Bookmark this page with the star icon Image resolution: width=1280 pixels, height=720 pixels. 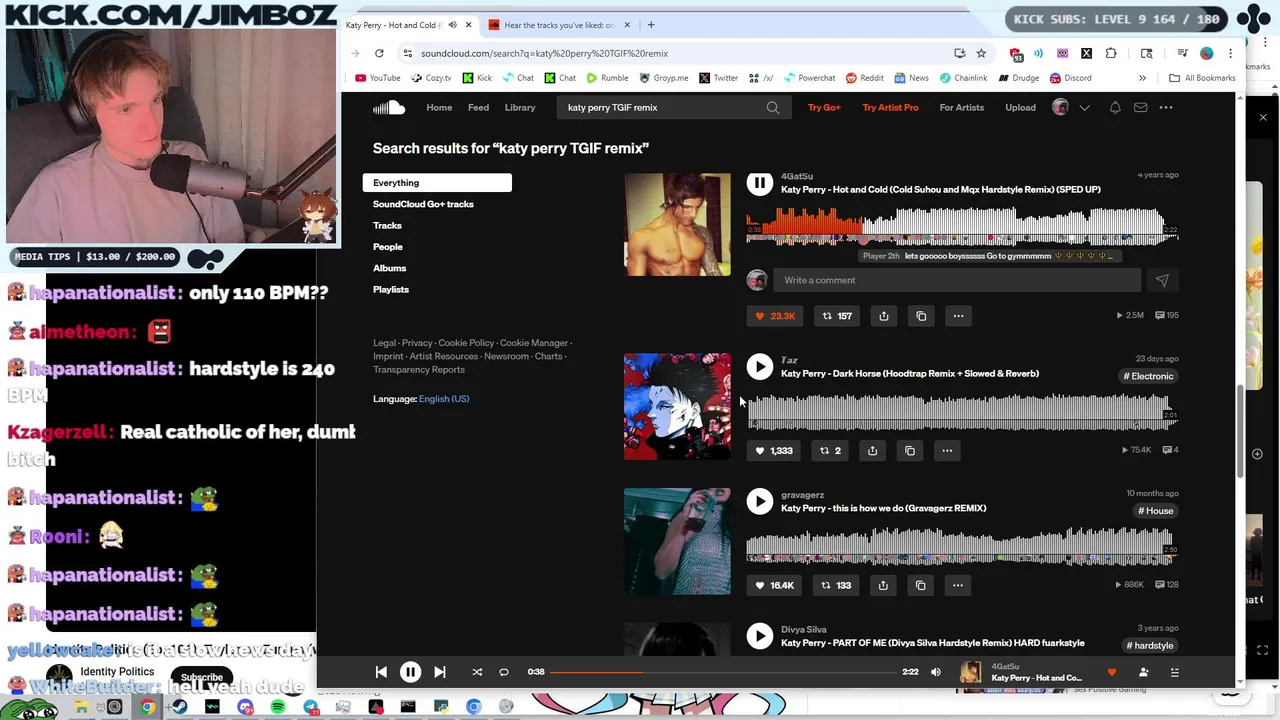[981, 53]
